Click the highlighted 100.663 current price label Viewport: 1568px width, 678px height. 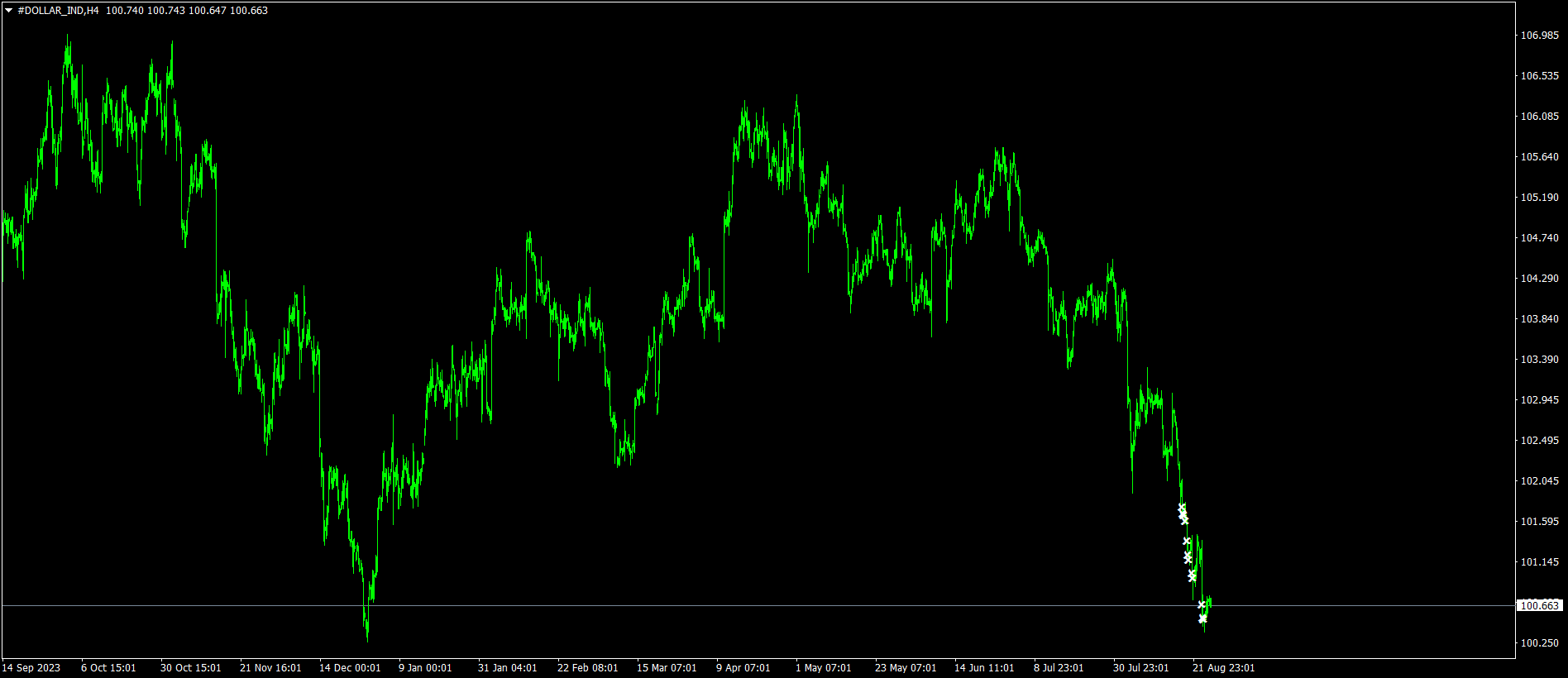[1539, 606]
